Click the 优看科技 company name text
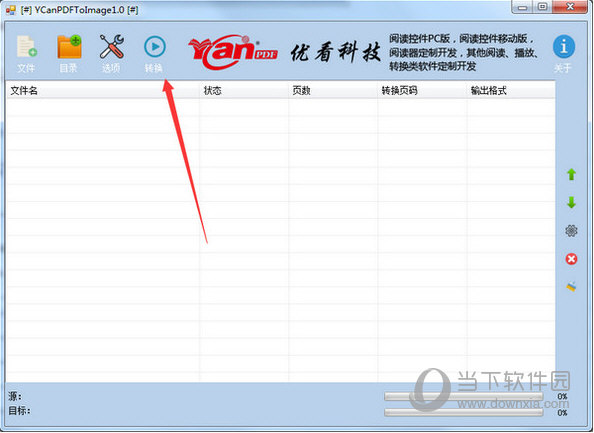The height and width of the screenshot is (433, 594). 336,52
